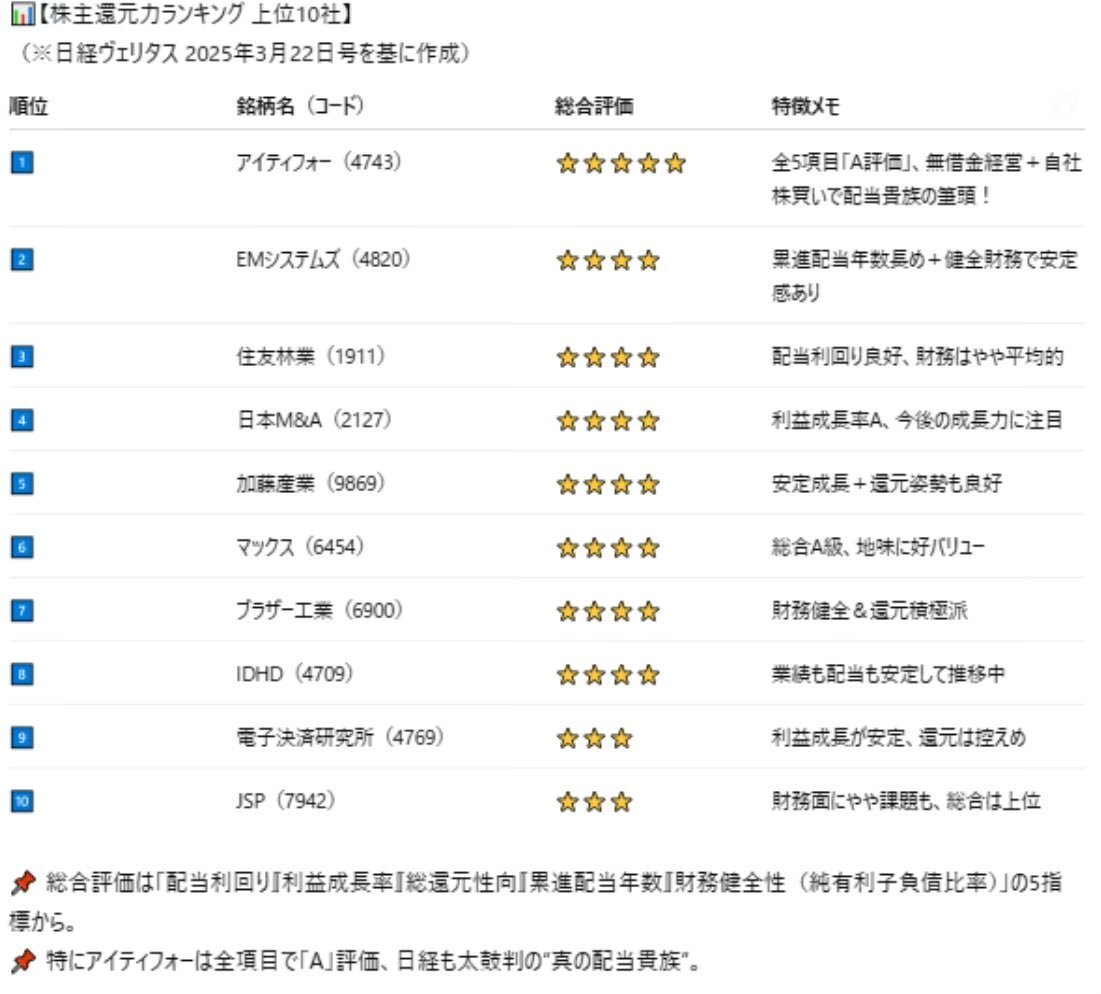Select the stock name 電子決済研究所（4769）
The height and width of the screenshot is (994, 1101).
pyautogui.click(x=341, y=737)
